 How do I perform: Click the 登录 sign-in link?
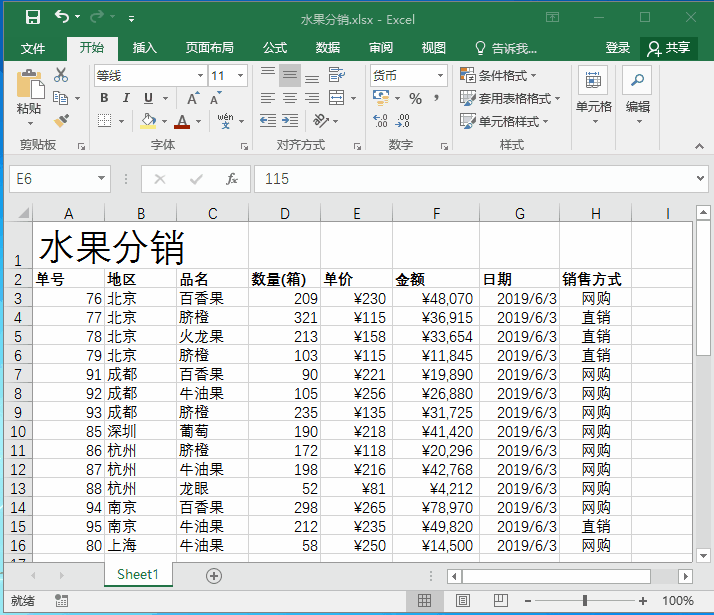(617, 48)
